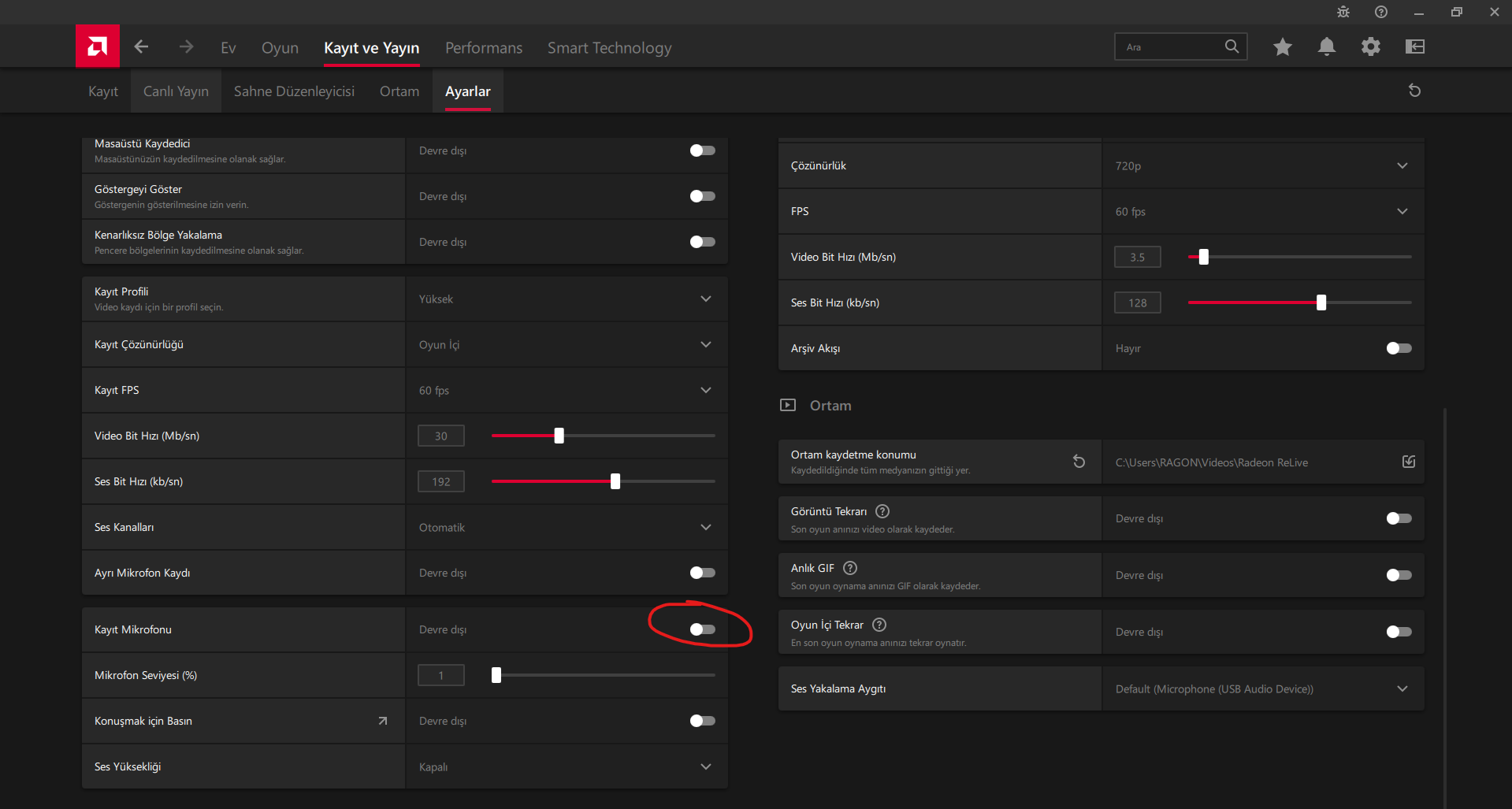Open notifications bell icon
The height and width of the screenshot is (809, 1512).
(1327, 47)
